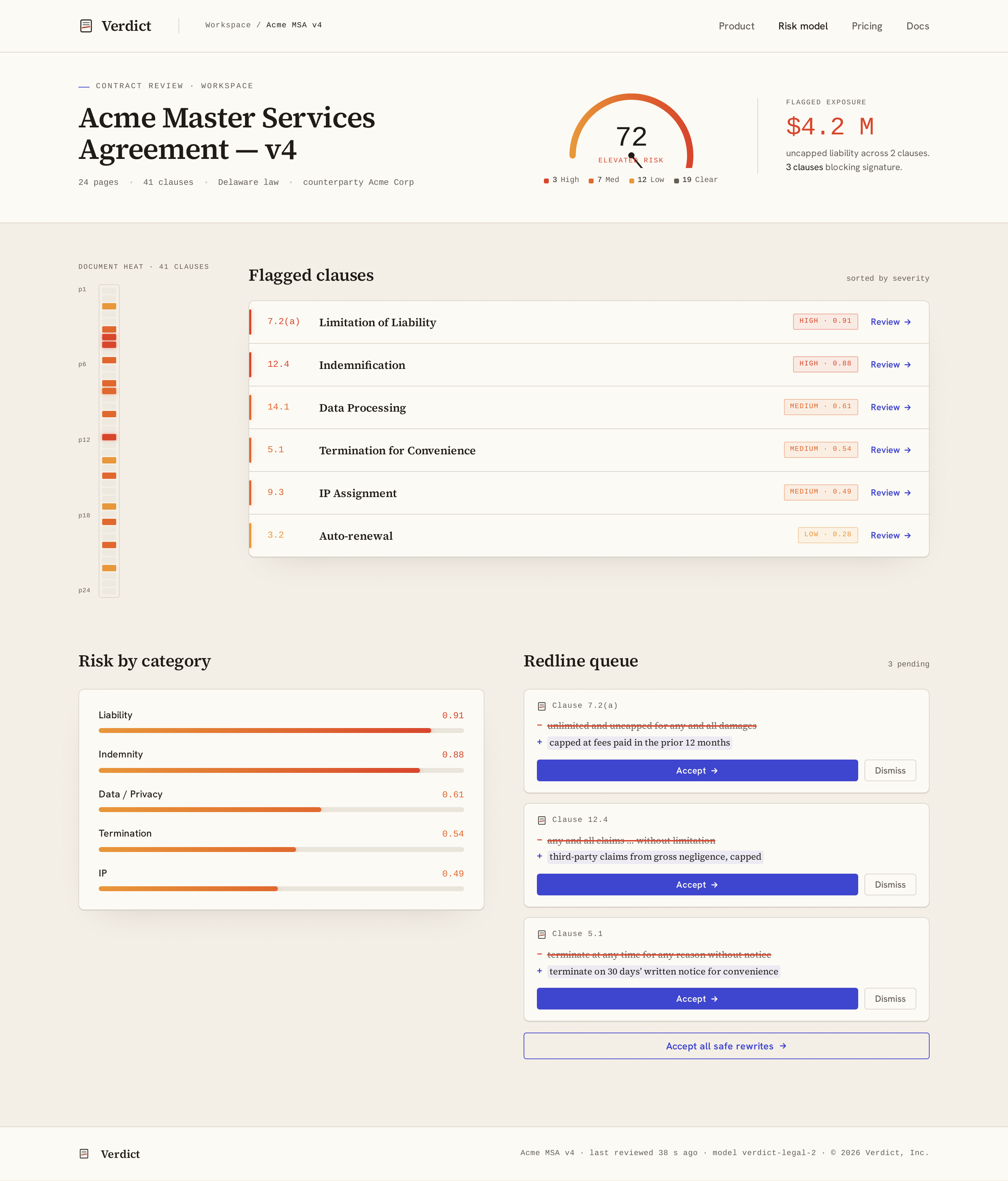Click the Workspace breadcrumb link
Image resolution: width=1008 pixels, height=1181 pixels.
[x=228, y=25]
